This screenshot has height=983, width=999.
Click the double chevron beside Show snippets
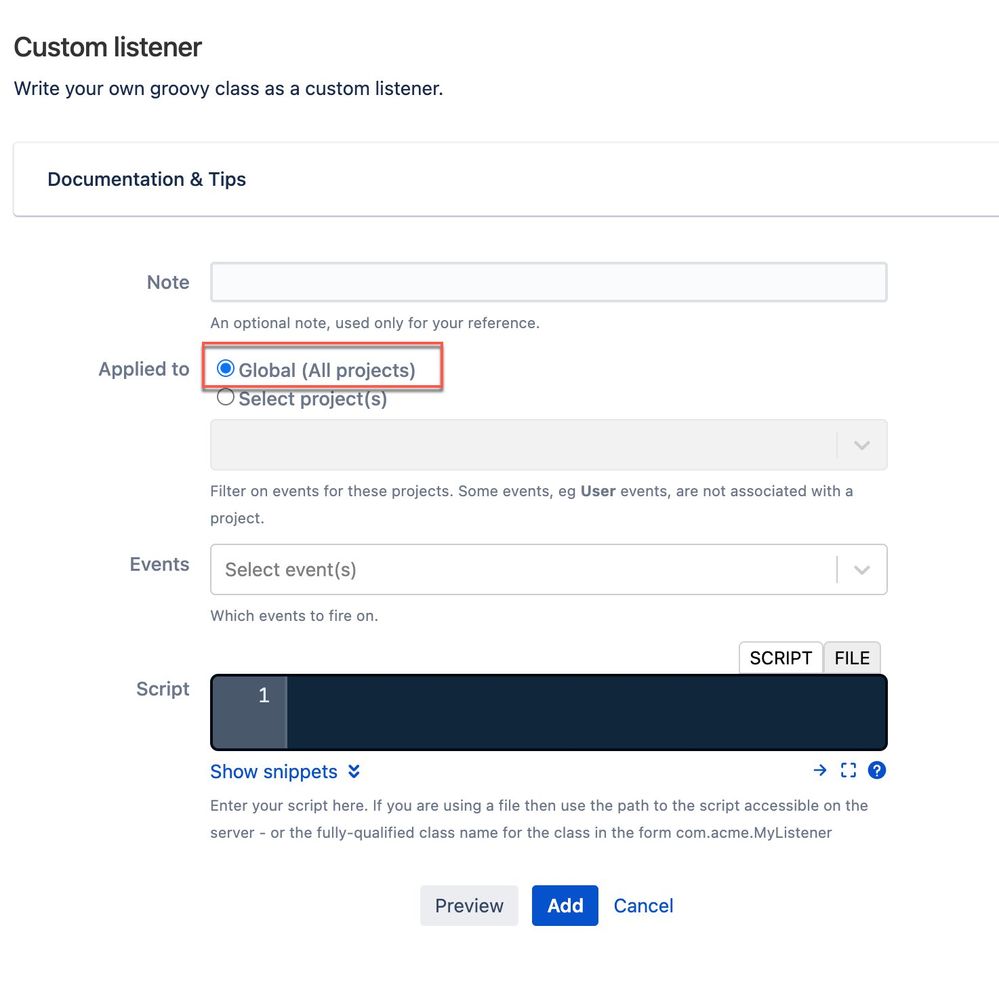tap(354, 771)
